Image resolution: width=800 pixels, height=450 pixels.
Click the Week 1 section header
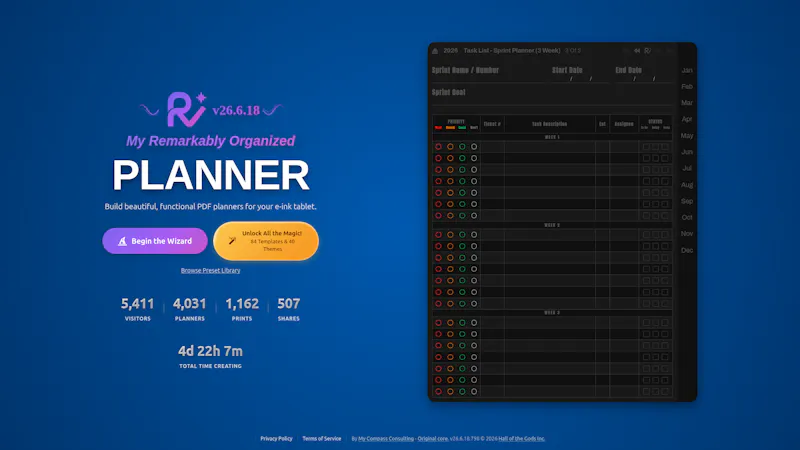click(x=552, y=137)
